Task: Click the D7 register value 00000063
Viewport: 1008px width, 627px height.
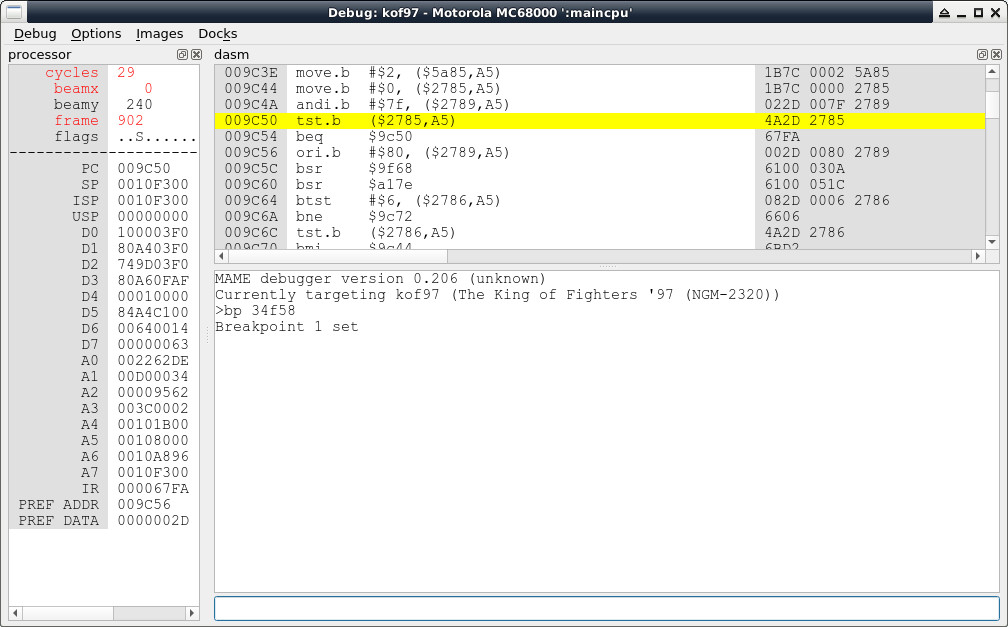Action: click(153, 345)
